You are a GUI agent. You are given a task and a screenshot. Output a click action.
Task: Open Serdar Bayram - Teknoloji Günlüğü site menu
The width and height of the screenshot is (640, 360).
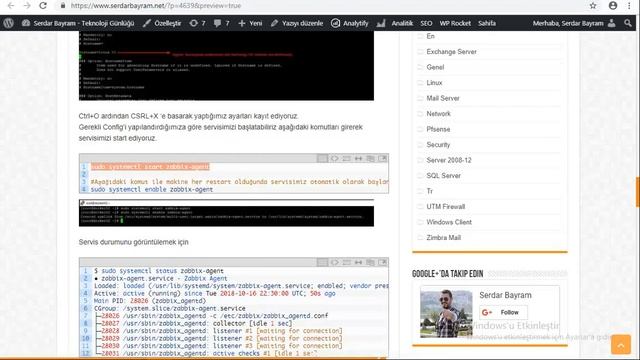click(78, 23)
